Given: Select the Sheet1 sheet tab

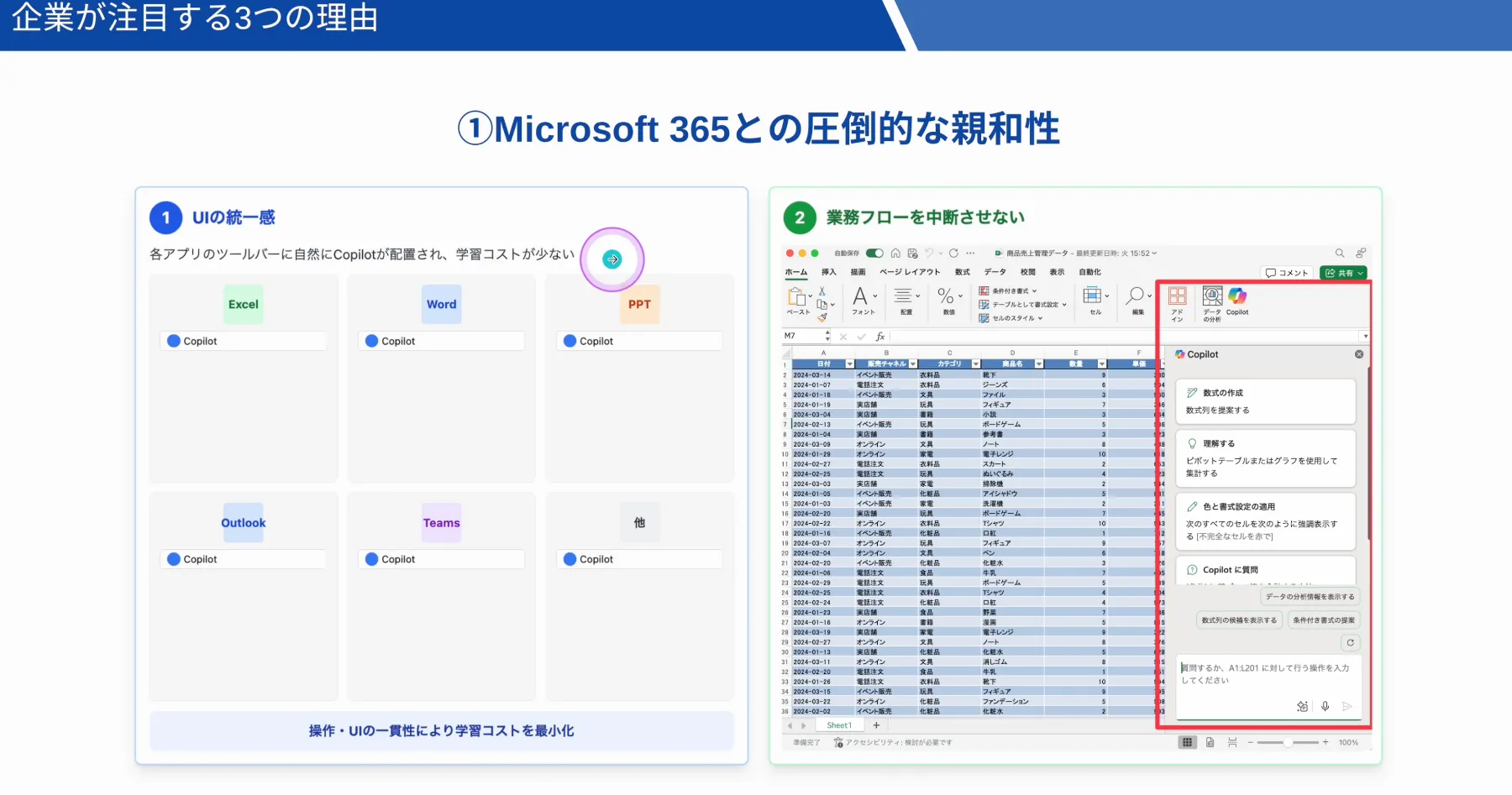Looking at the screenshot, I should [839, 725].
